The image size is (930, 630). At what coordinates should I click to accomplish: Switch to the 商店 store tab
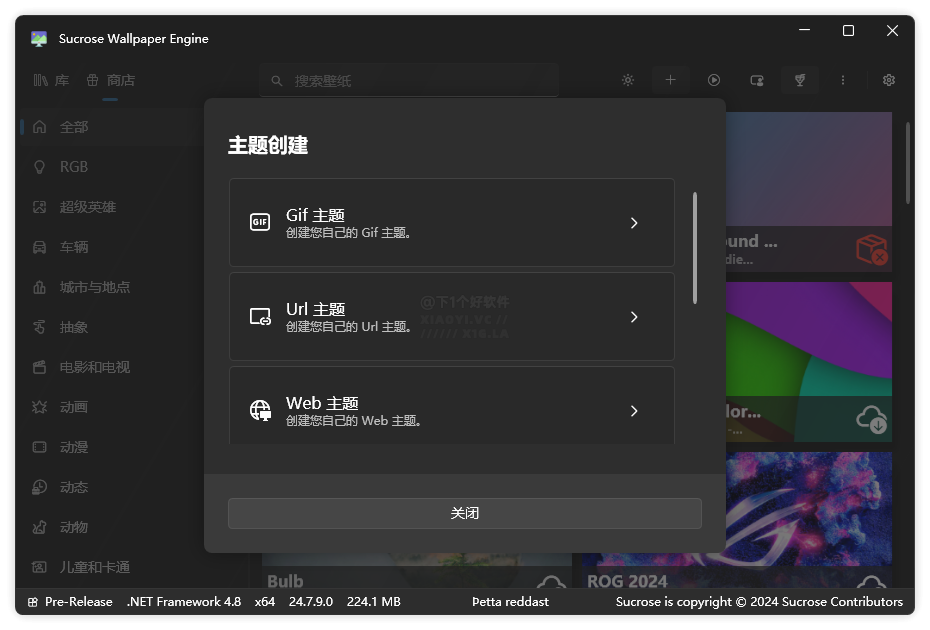pyautogui.click(x=110, y=80)
